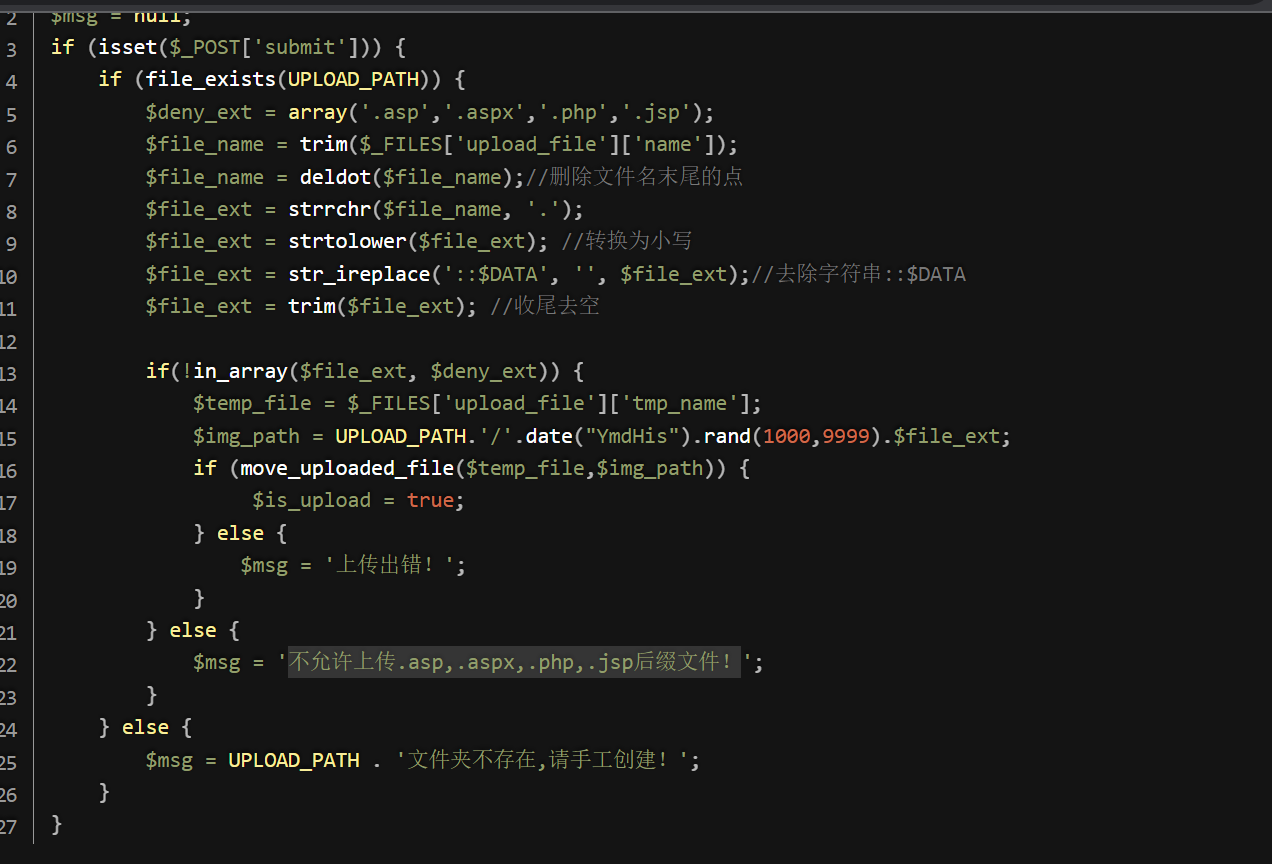This screenshot has width=1272, height=864.
Task: Click the trim call on line 11
Action: [x=312, y=305]
